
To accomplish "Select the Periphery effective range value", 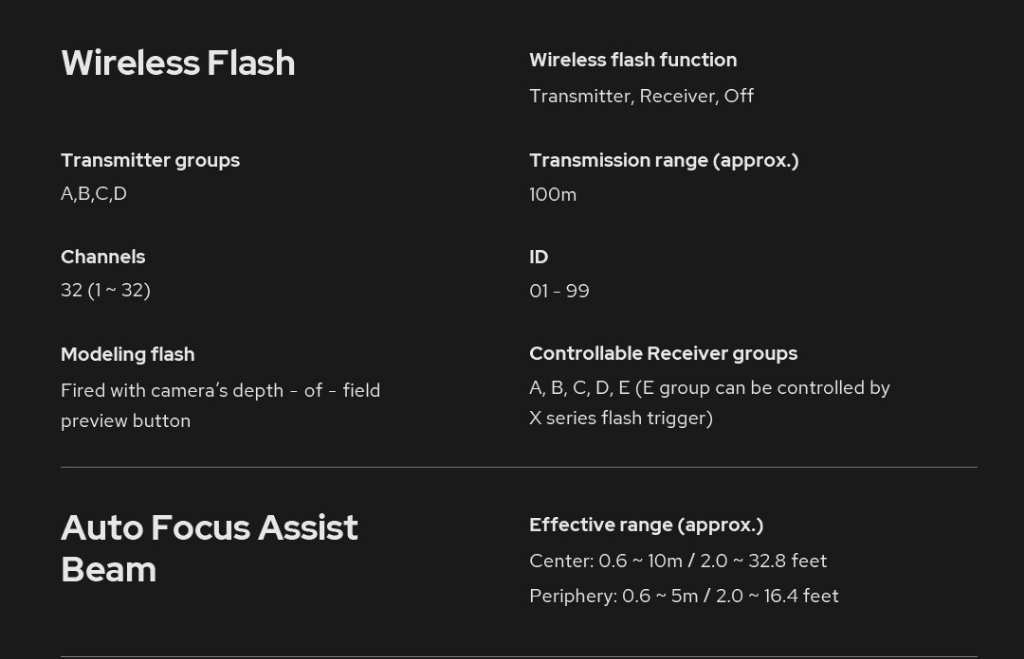I will coord(684,596).
